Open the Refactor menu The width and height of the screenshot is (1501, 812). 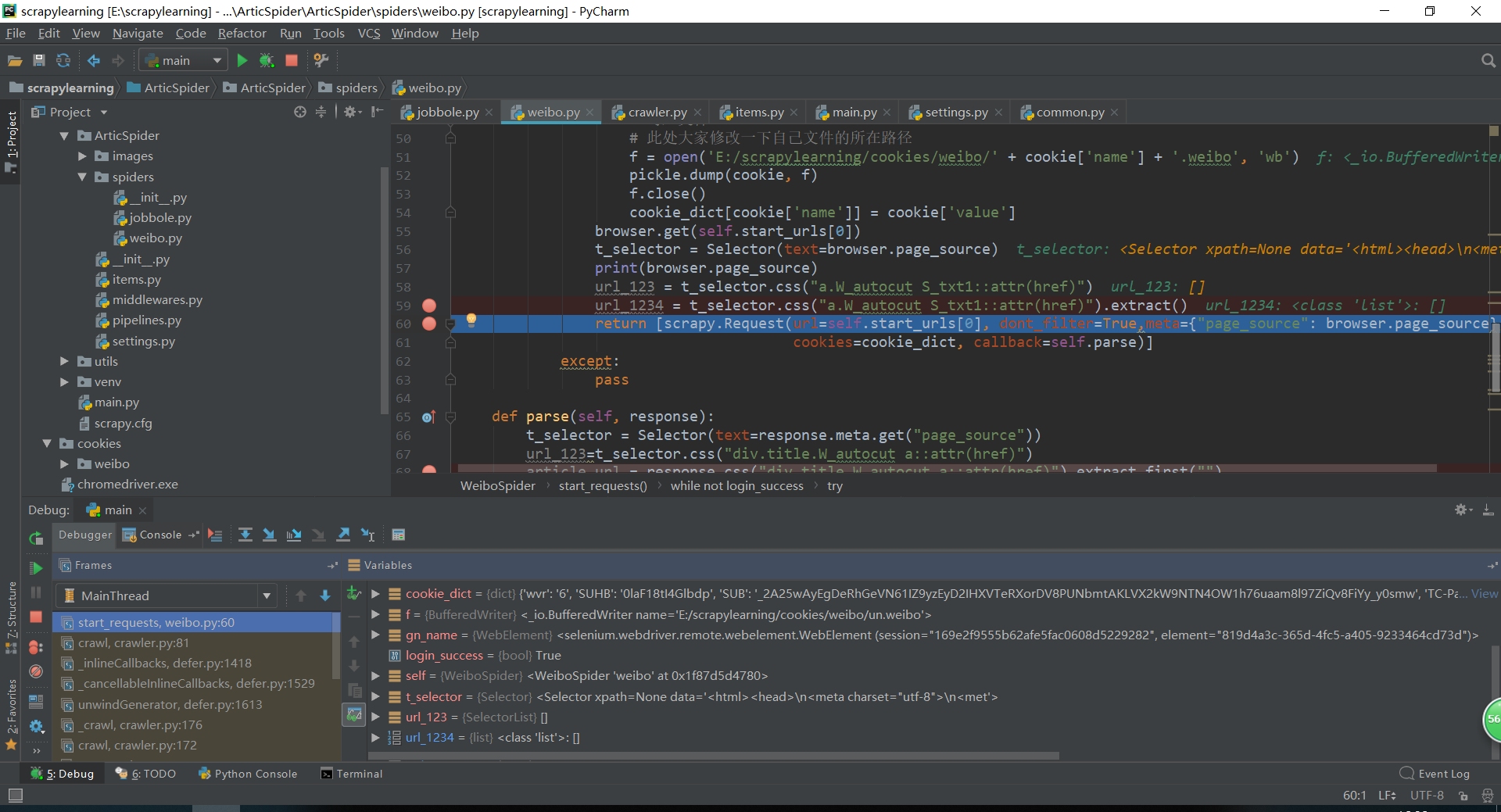tap(242, 33)
